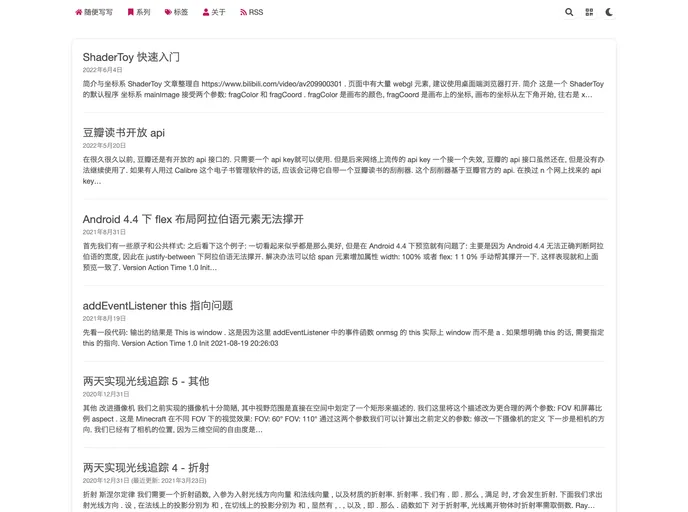Open 两天实现光线追踪 4 - 折射 post
This screenshot has height=512, width=688.
146,467
